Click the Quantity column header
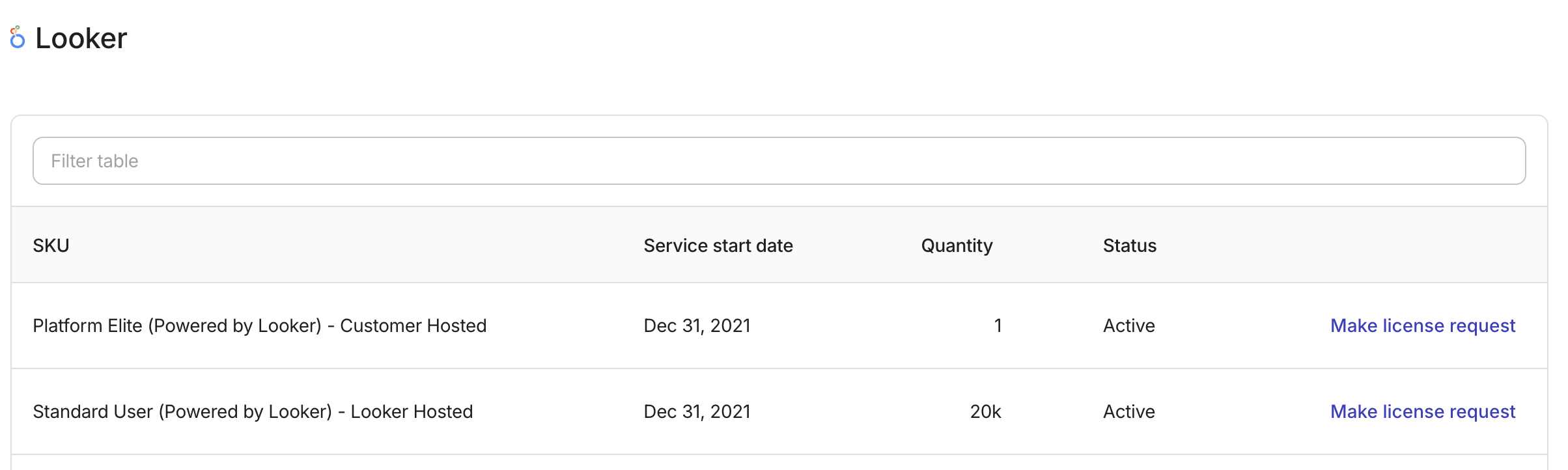The width and height of the screenshot is (1568, 470). click(956, 245)
